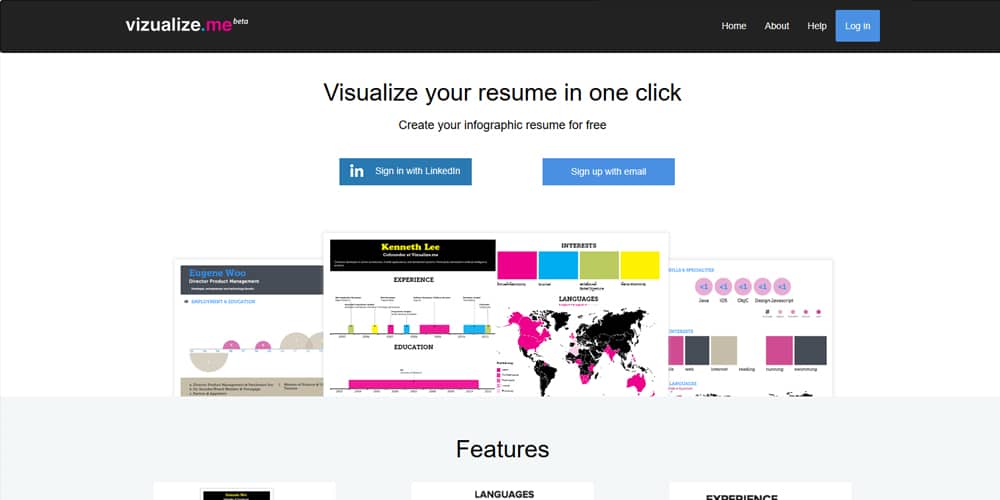Click the LinkedIn 'in' logo icon
Screen dimensions: 1000x500
click(x=357, y=172)
